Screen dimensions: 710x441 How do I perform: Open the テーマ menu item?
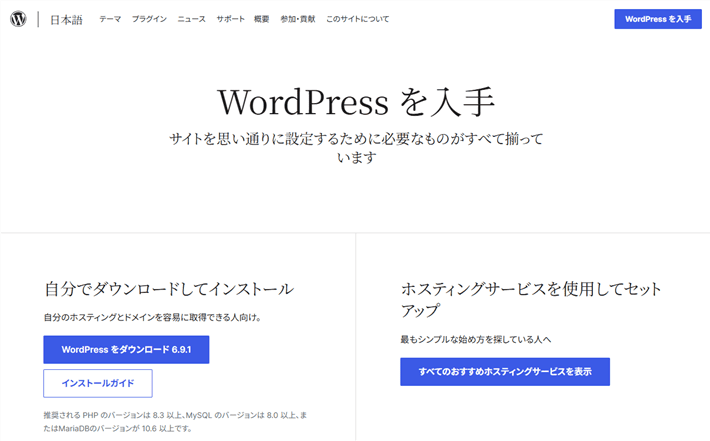click(110, 19)
